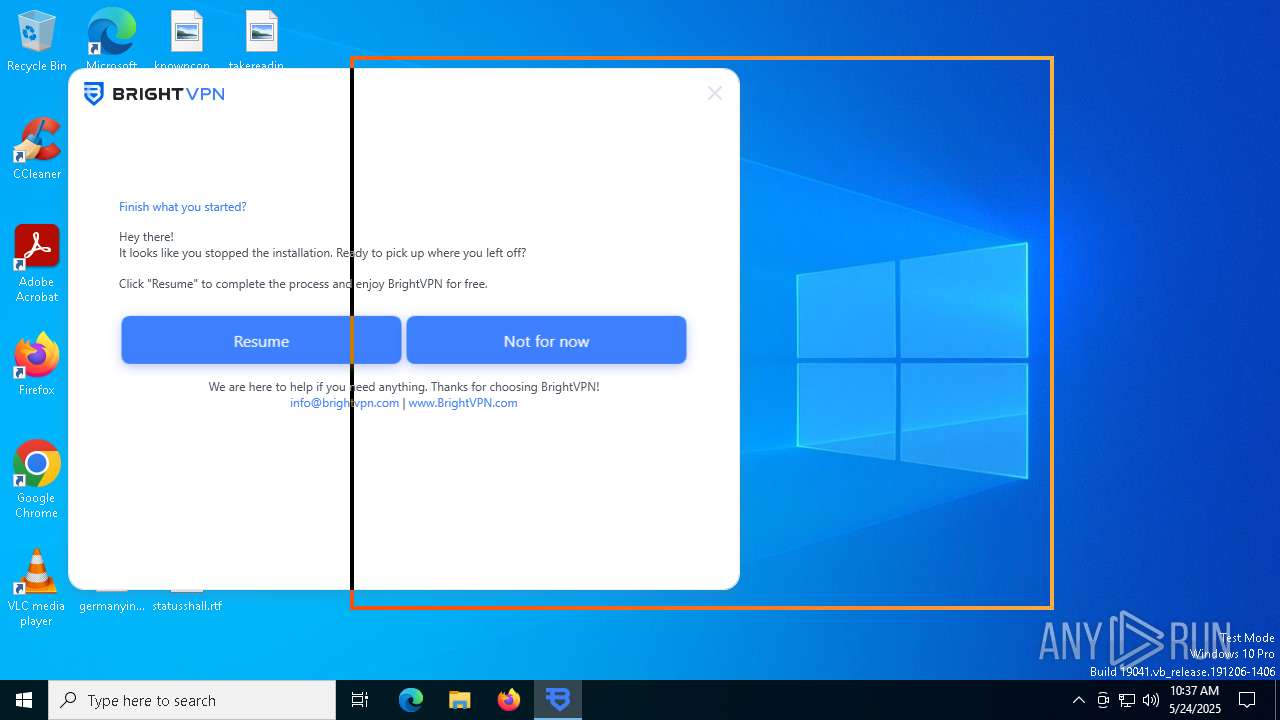Open the Firefox desktop shortcut

(37, 365)
